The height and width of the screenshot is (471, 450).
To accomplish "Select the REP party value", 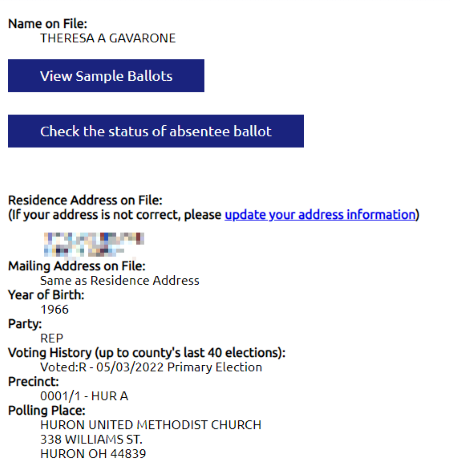I will [x=52, y=338].
